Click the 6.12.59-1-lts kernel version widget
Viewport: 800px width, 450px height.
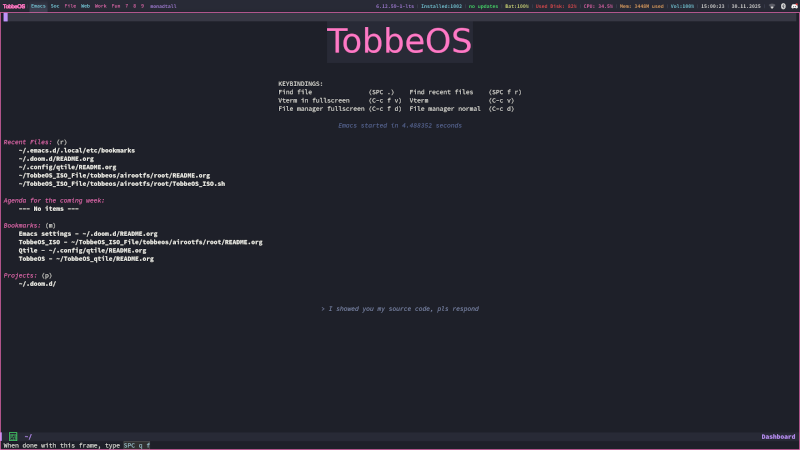pyautogui.click(x=395, y=6)
